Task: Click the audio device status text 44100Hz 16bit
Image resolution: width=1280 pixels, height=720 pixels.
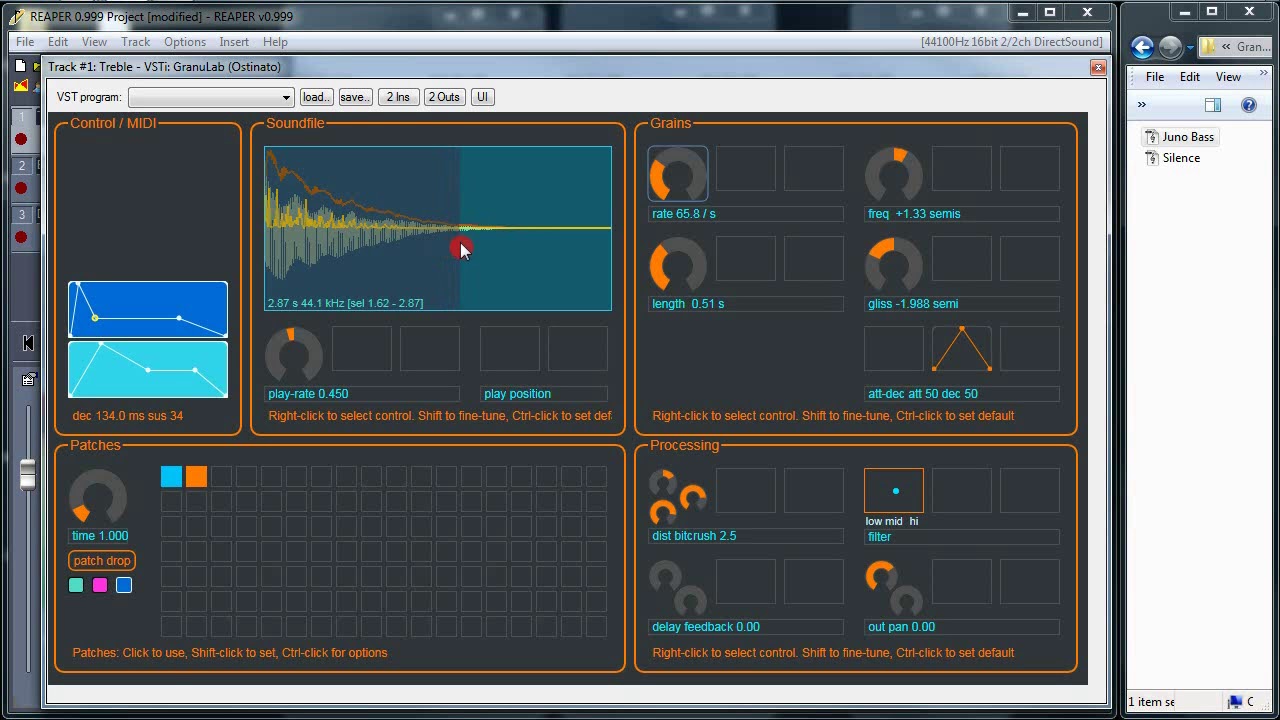Action: point(1011,42)
